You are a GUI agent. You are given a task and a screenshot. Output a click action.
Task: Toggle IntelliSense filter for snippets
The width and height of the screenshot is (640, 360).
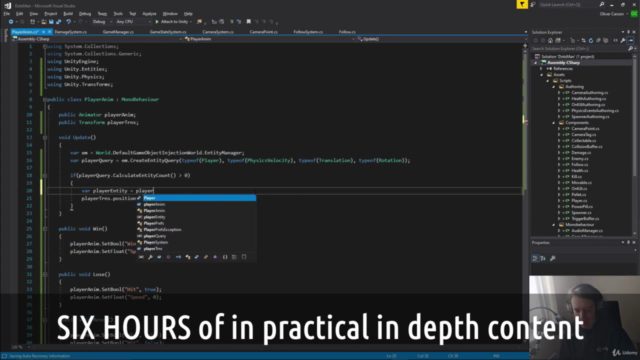(244, 257)
